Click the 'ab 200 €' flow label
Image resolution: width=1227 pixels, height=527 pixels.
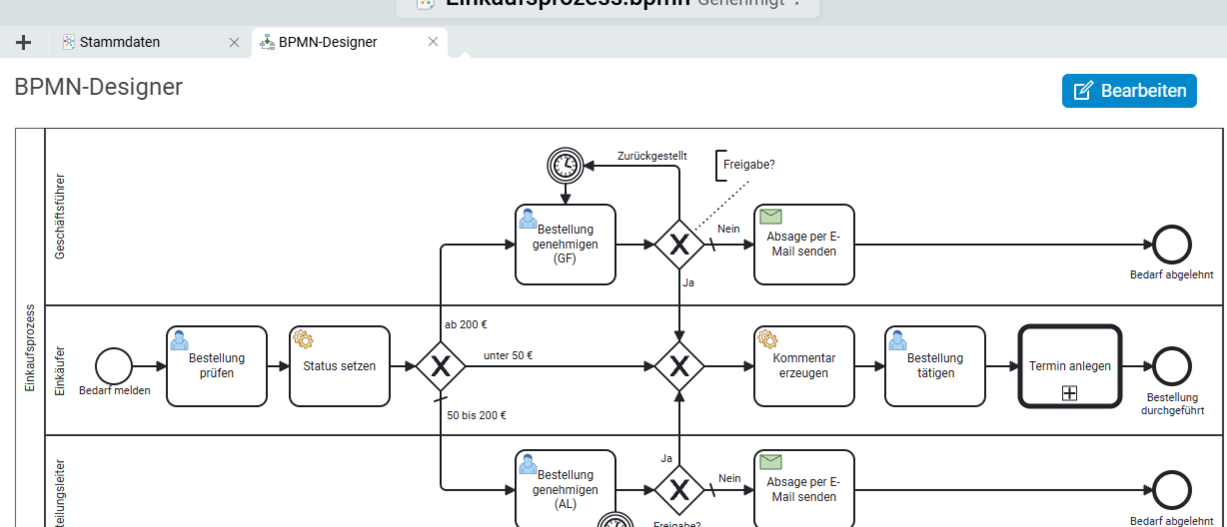pyautogui.click(x=466, y=324)
